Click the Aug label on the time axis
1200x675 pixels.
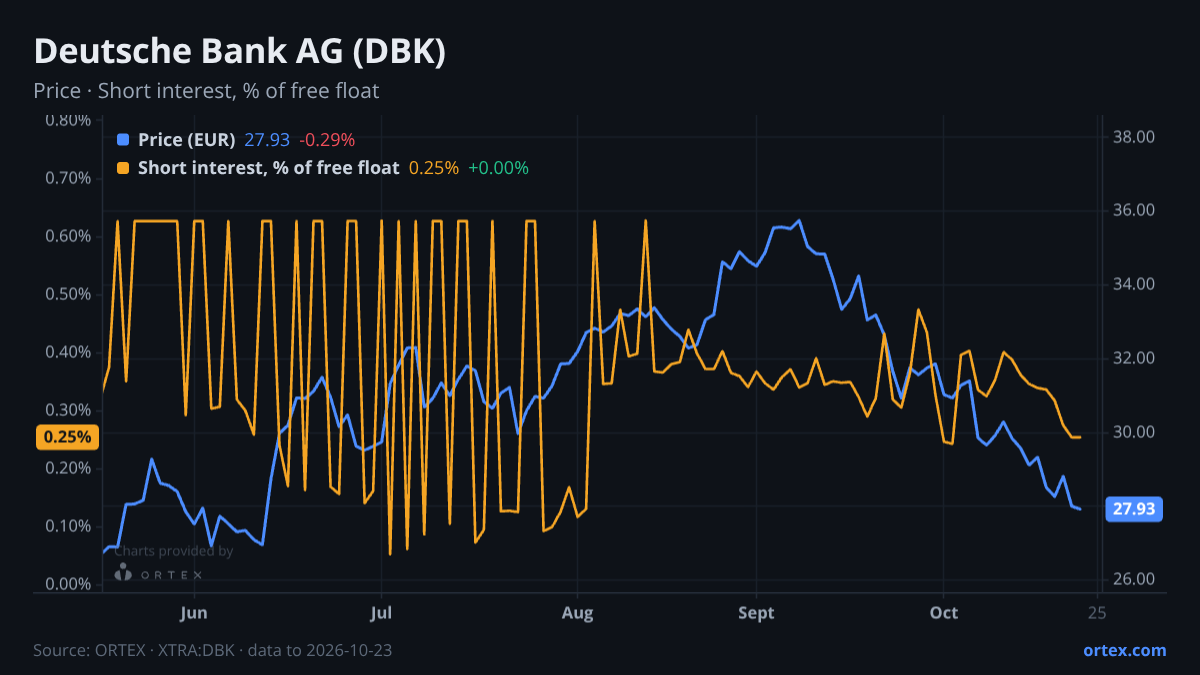pos(577,612)
